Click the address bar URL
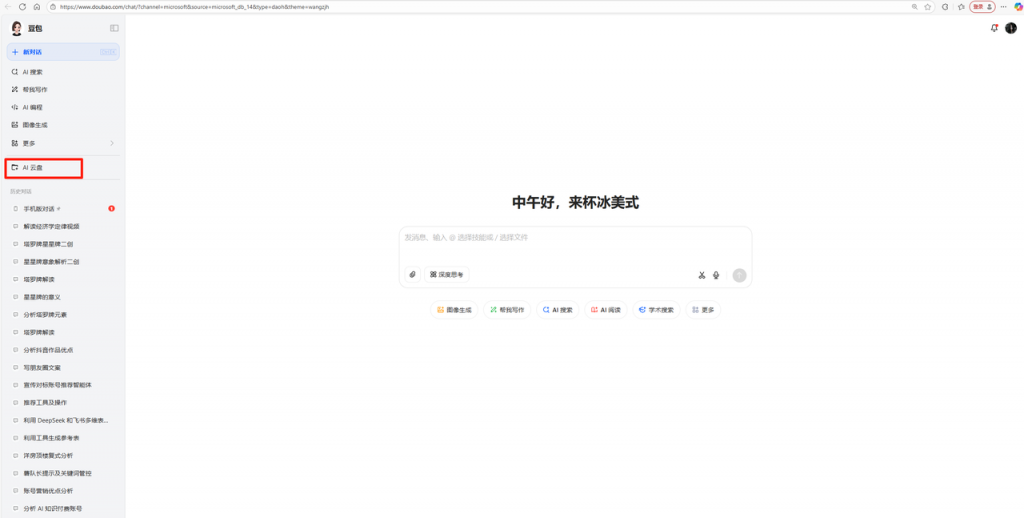Viewport: 1024px width, 518px height. pyautogui.click(x=194, y=7)
